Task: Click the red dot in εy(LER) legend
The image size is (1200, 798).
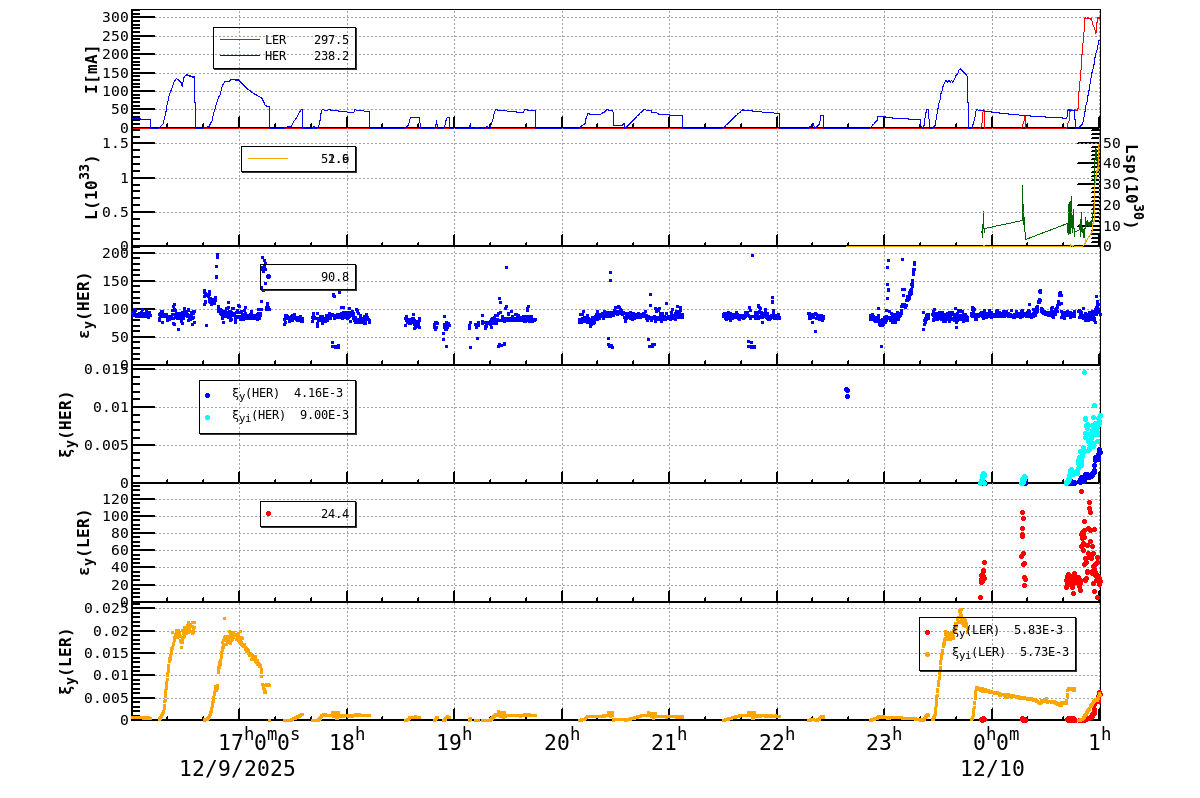Action: (x=266, y=514)
